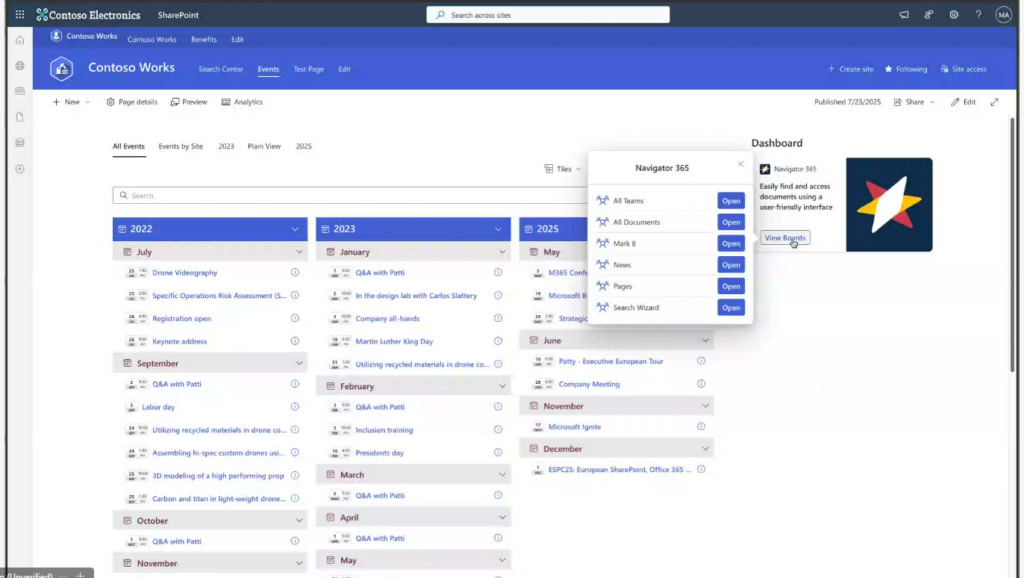Open the New dropdown menu

(71, 102)
